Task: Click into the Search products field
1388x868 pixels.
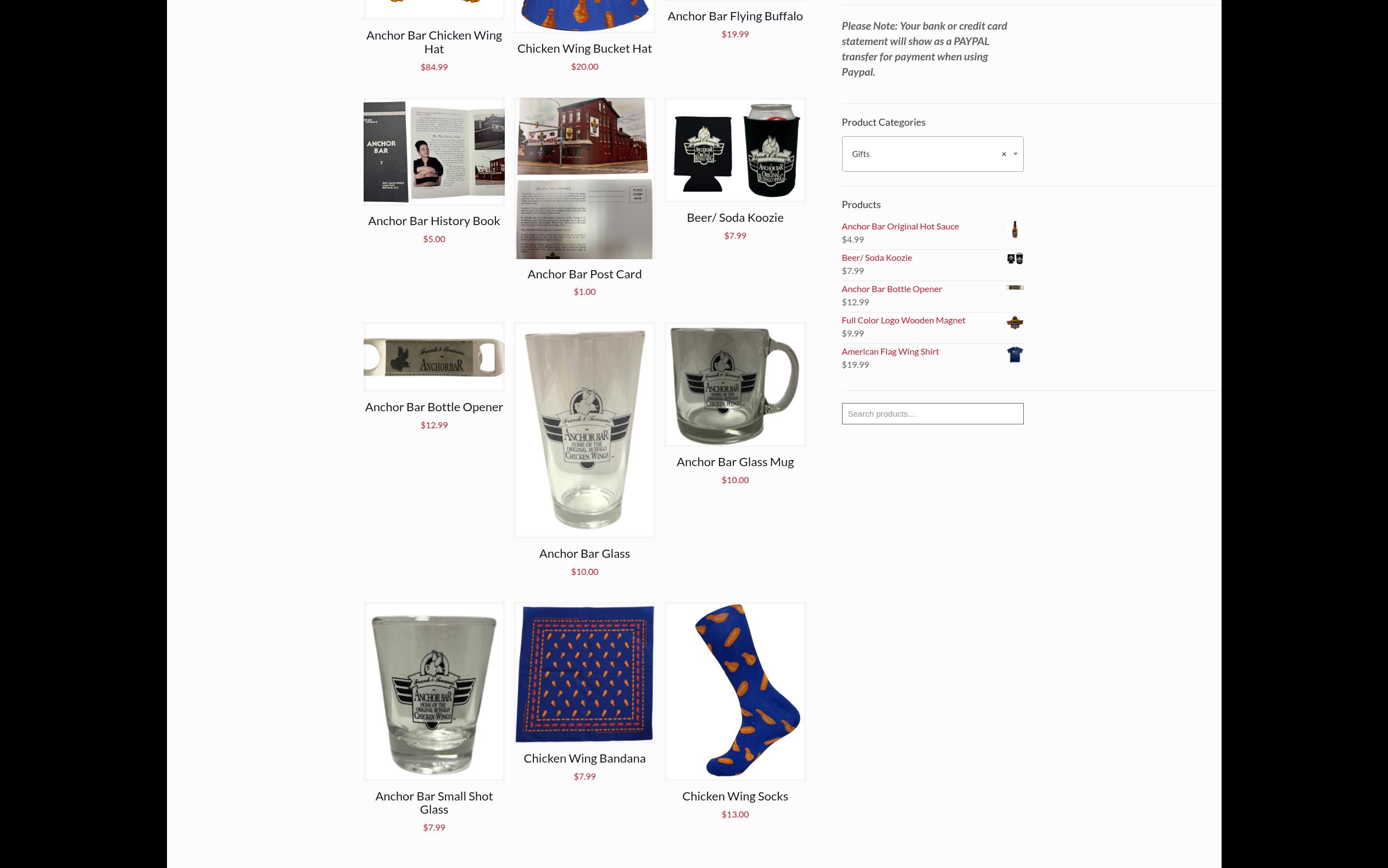Action: pos(932,414)
